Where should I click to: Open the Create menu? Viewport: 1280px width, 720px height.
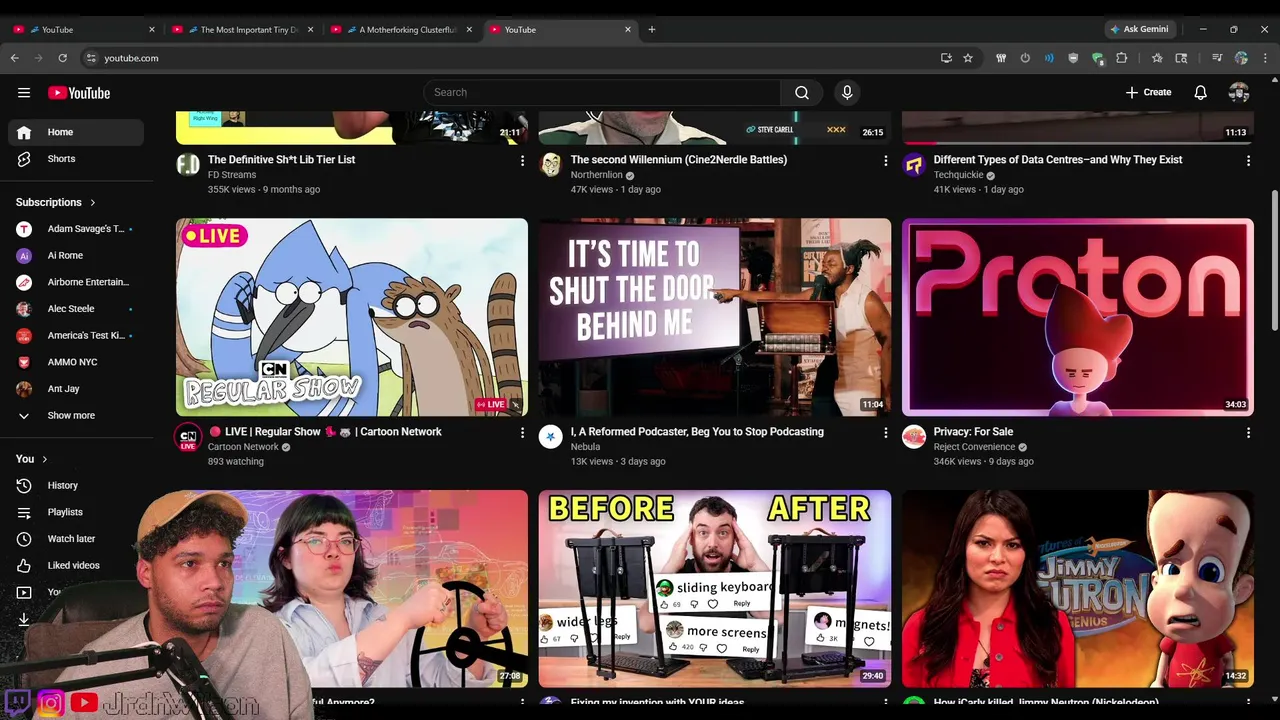(1148, 92)
